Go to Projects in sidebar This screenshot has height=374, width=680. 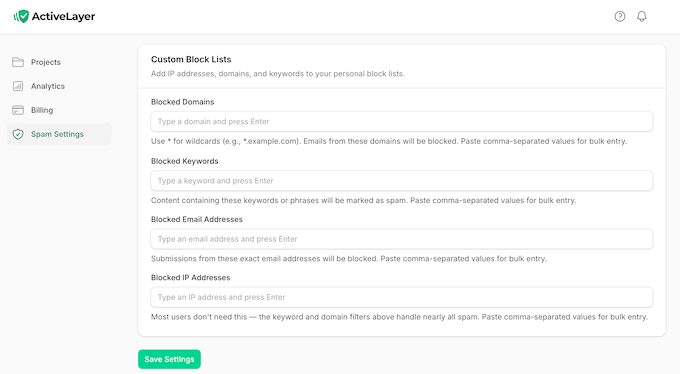(59, 62)
